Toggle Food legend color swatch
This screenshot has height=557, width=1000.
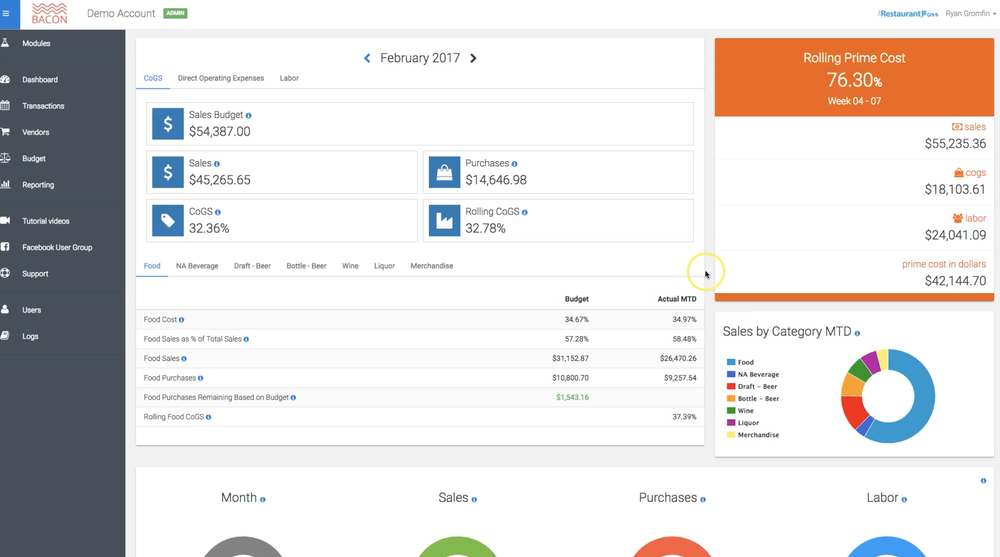coord(731,362)
